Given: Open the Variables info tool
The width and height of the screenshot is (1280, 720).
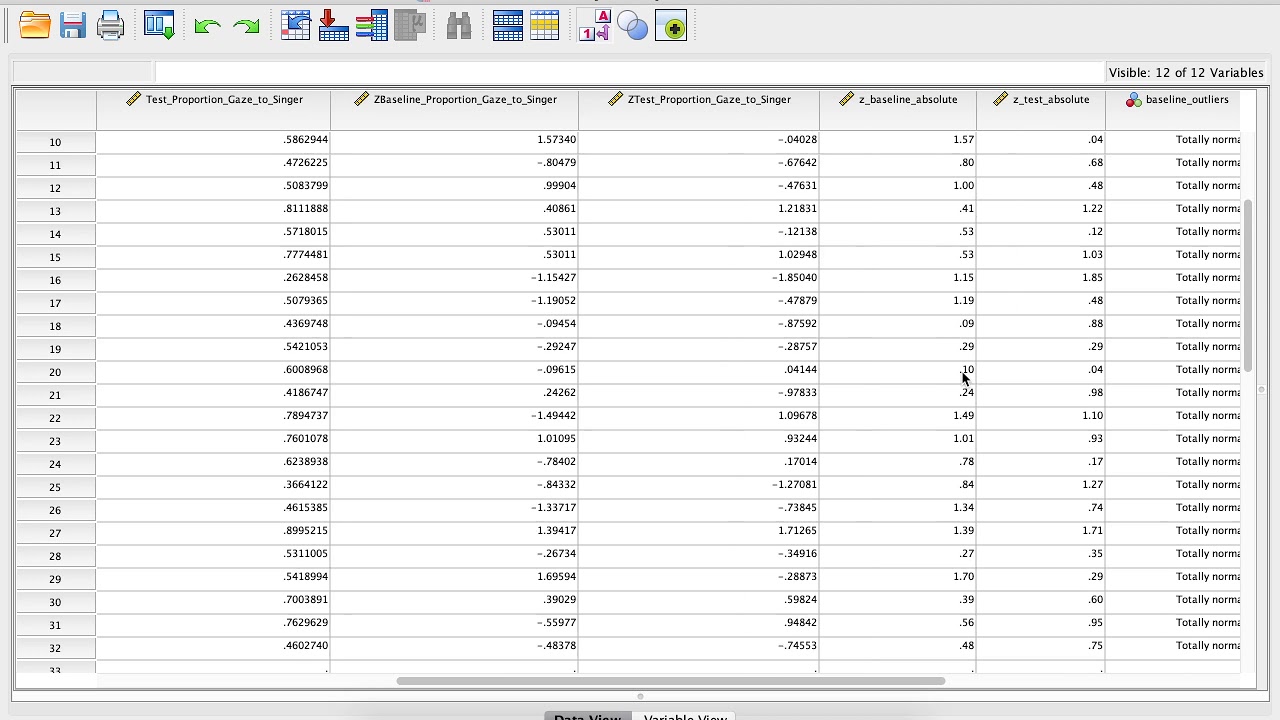Looking at the screenshot, I should coord(372,26).
